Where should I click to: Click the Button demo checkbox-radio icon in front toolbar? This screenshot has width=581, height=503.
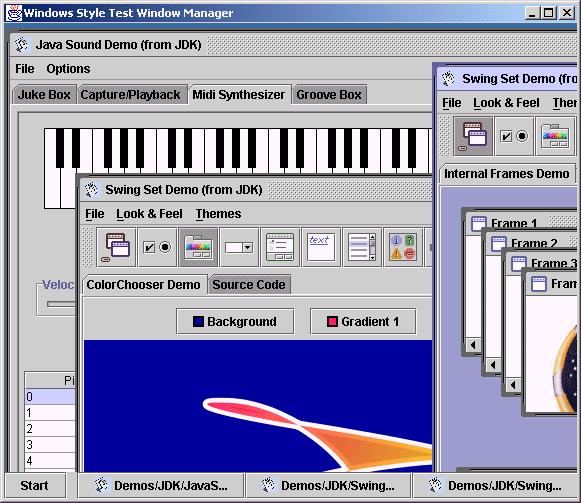[157, 247]
